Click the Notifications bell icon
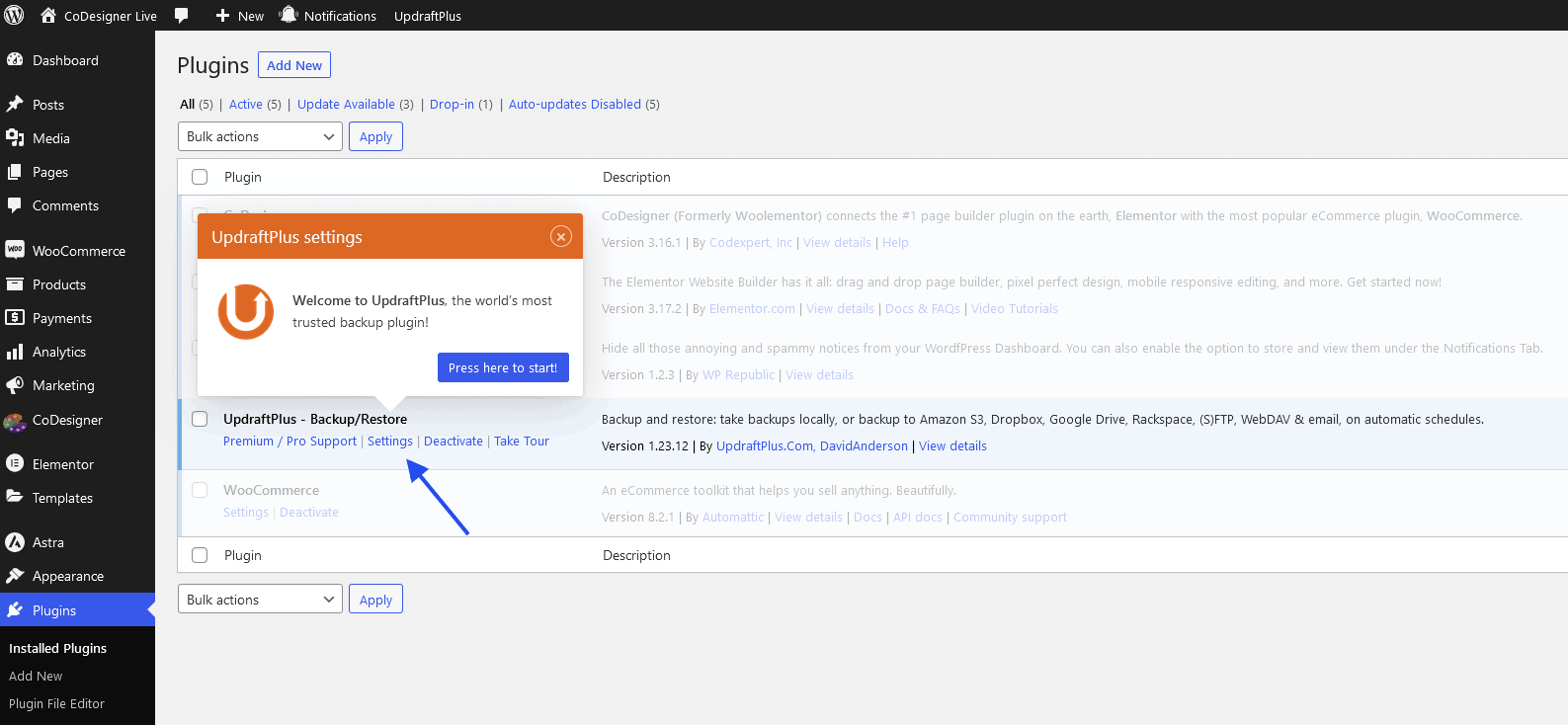The width and height of the screenshot is (1568, 725). (289, 15)
